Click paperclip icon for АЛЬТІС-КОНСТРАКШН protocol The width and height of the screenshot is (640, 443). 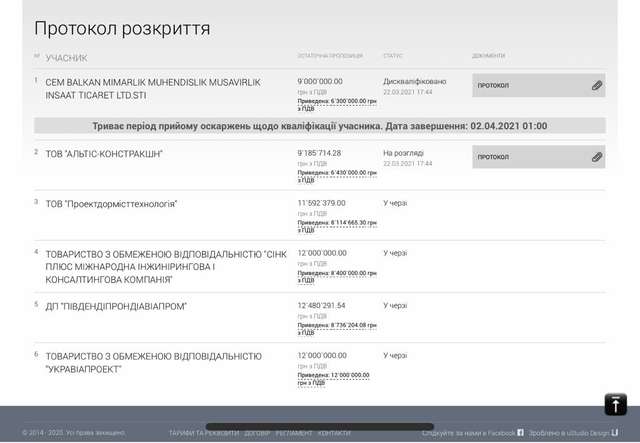pos(596,157)
